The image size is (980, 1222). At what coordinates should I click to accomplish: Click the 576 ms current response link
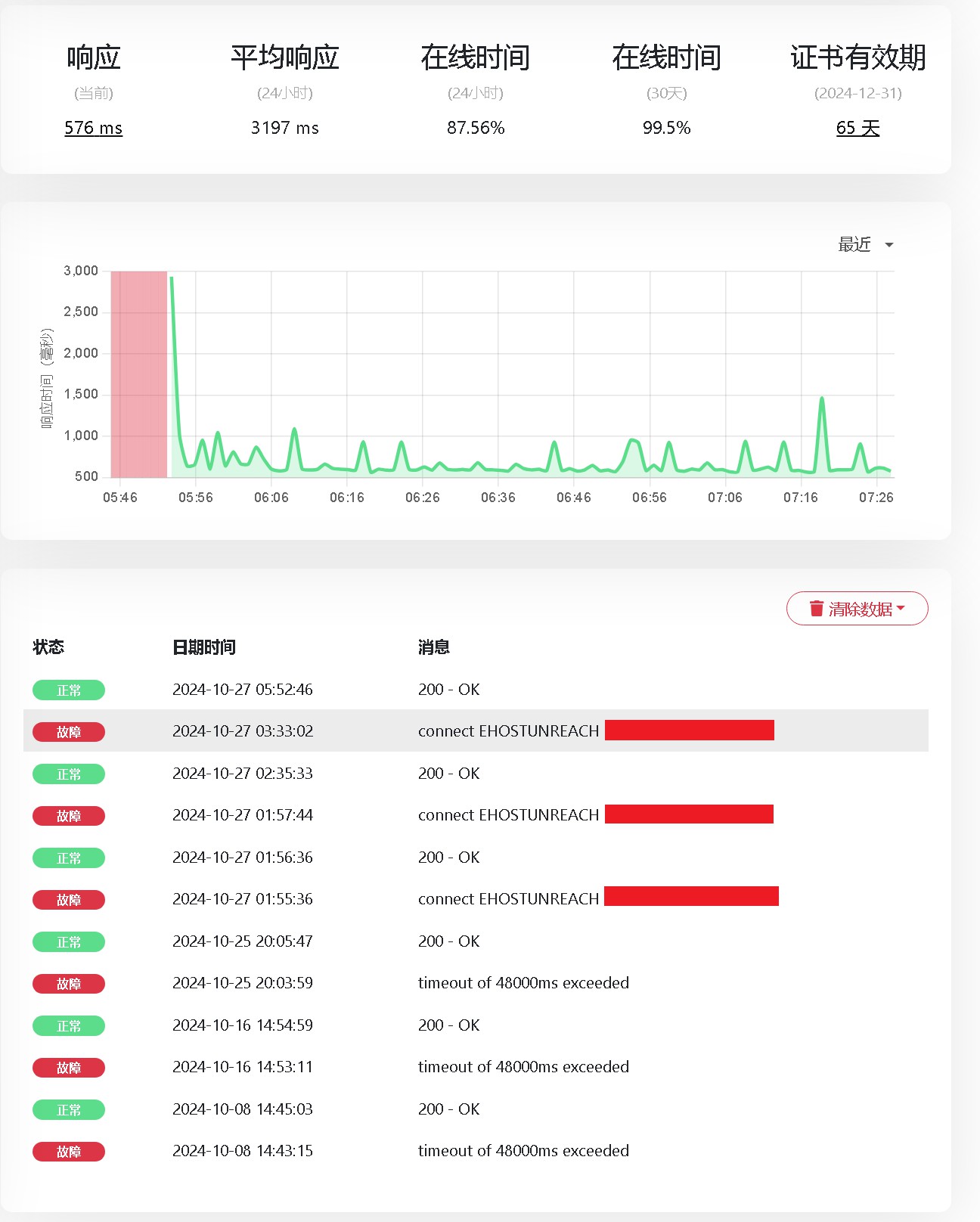(94, 128)
